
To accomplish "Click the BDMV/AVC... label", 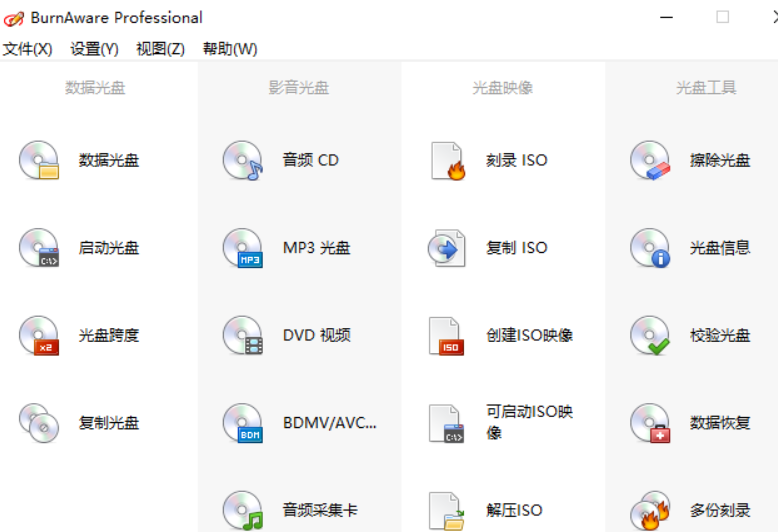I will 329,423.
